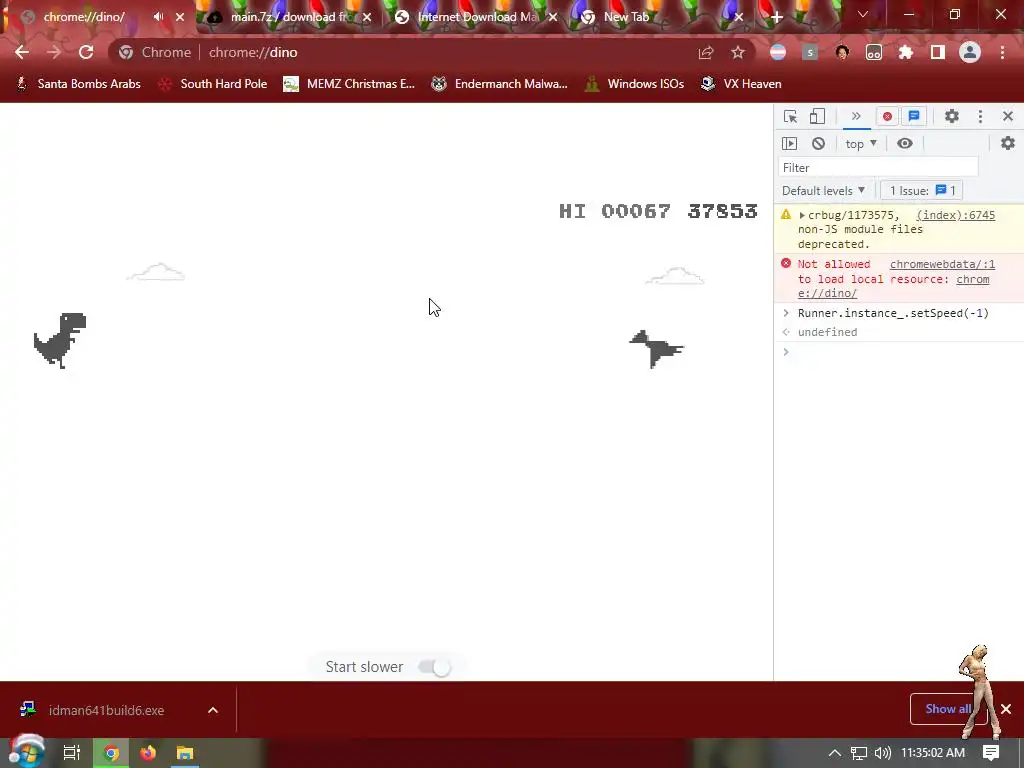Click Show all downloads
Image resolution: width=1024 pixels, height=768 pixels.
tap(948, 709)
